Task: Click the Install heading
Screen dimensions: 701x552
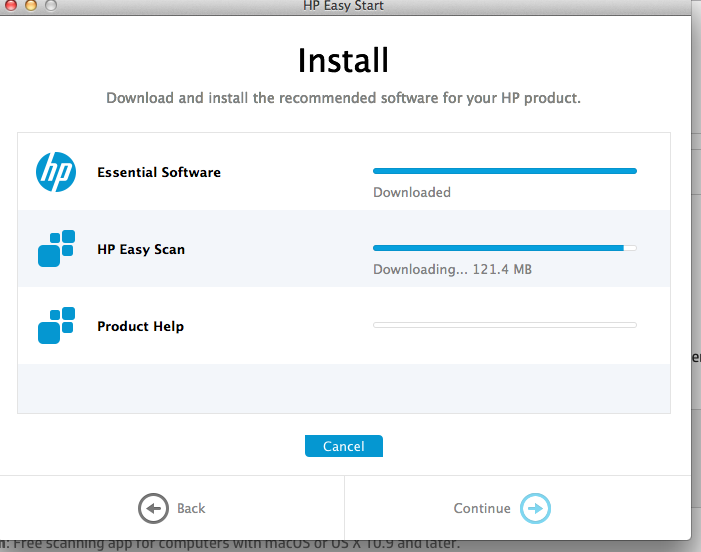Action: tap(343, 61)
